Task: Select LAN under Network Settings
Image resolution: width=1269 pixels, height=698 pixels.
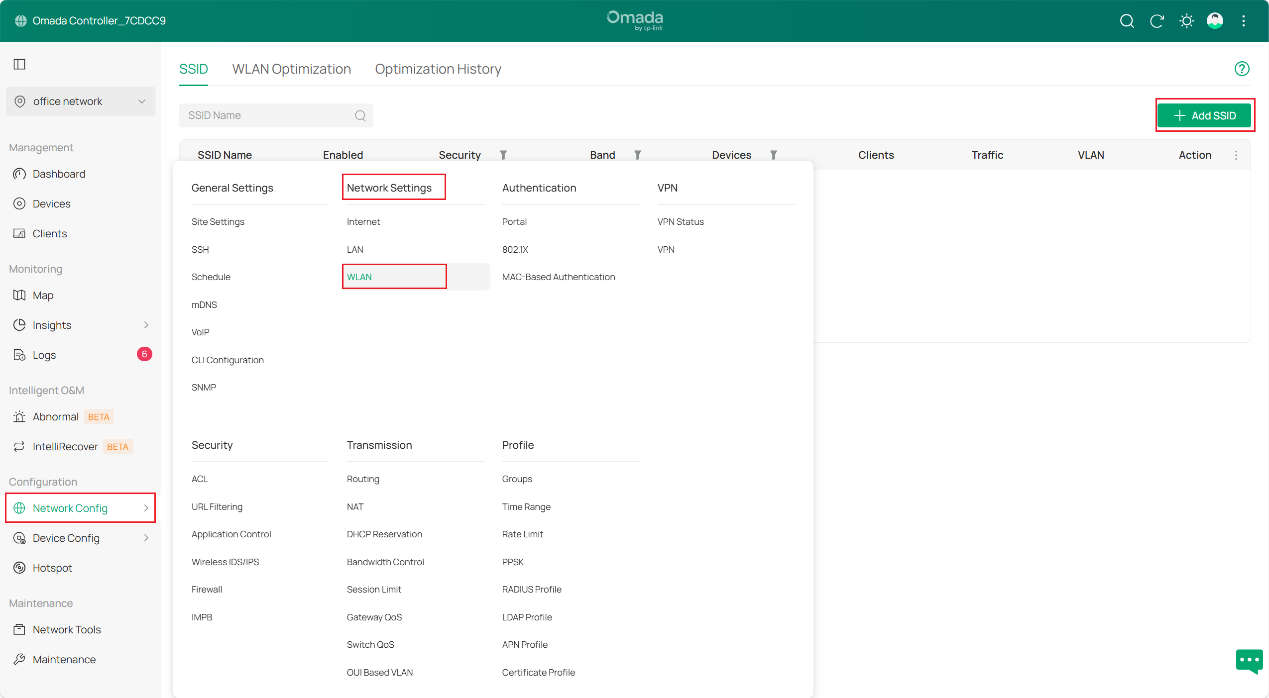Action: (x=355, y=250)
